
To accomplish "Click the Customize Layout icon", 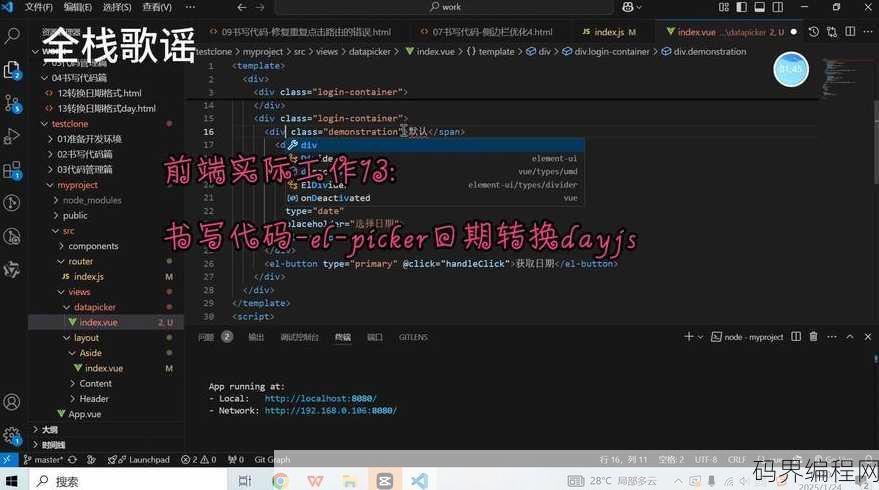I will [x=724, y=7].
